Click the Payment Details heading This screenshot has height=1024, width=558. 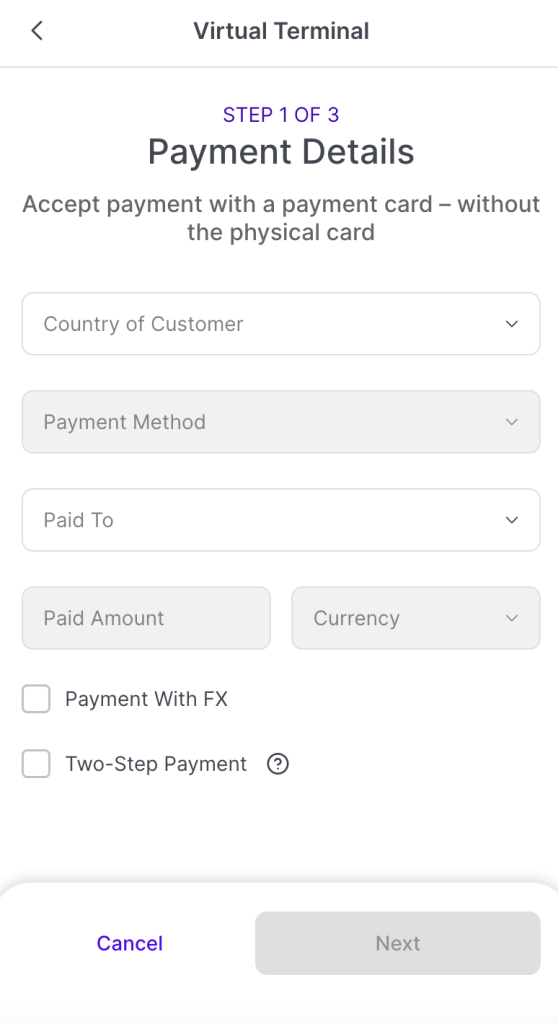[281, 152]
